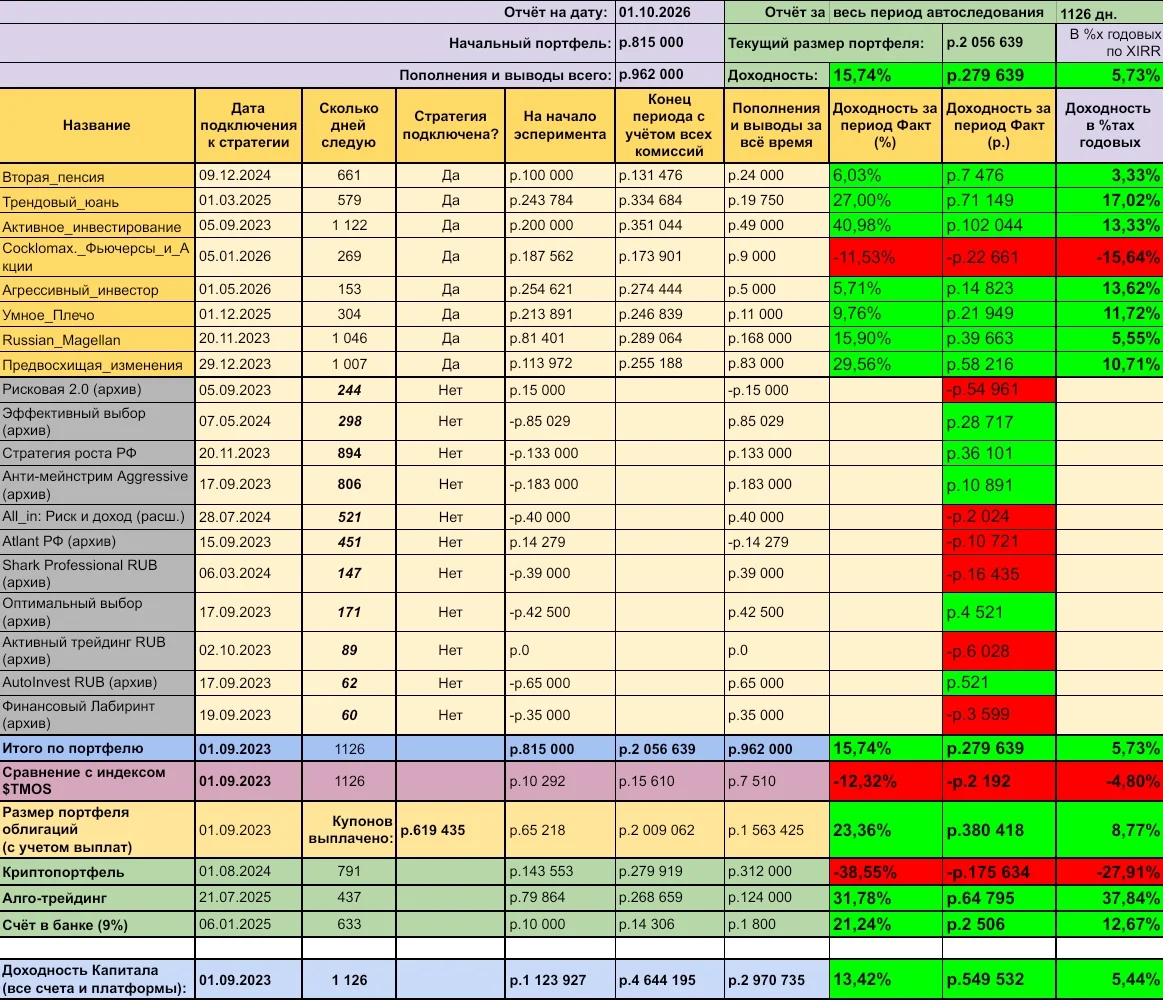
Task: Click the total capital profit р.549 532
Action: [x=999, y=979]
